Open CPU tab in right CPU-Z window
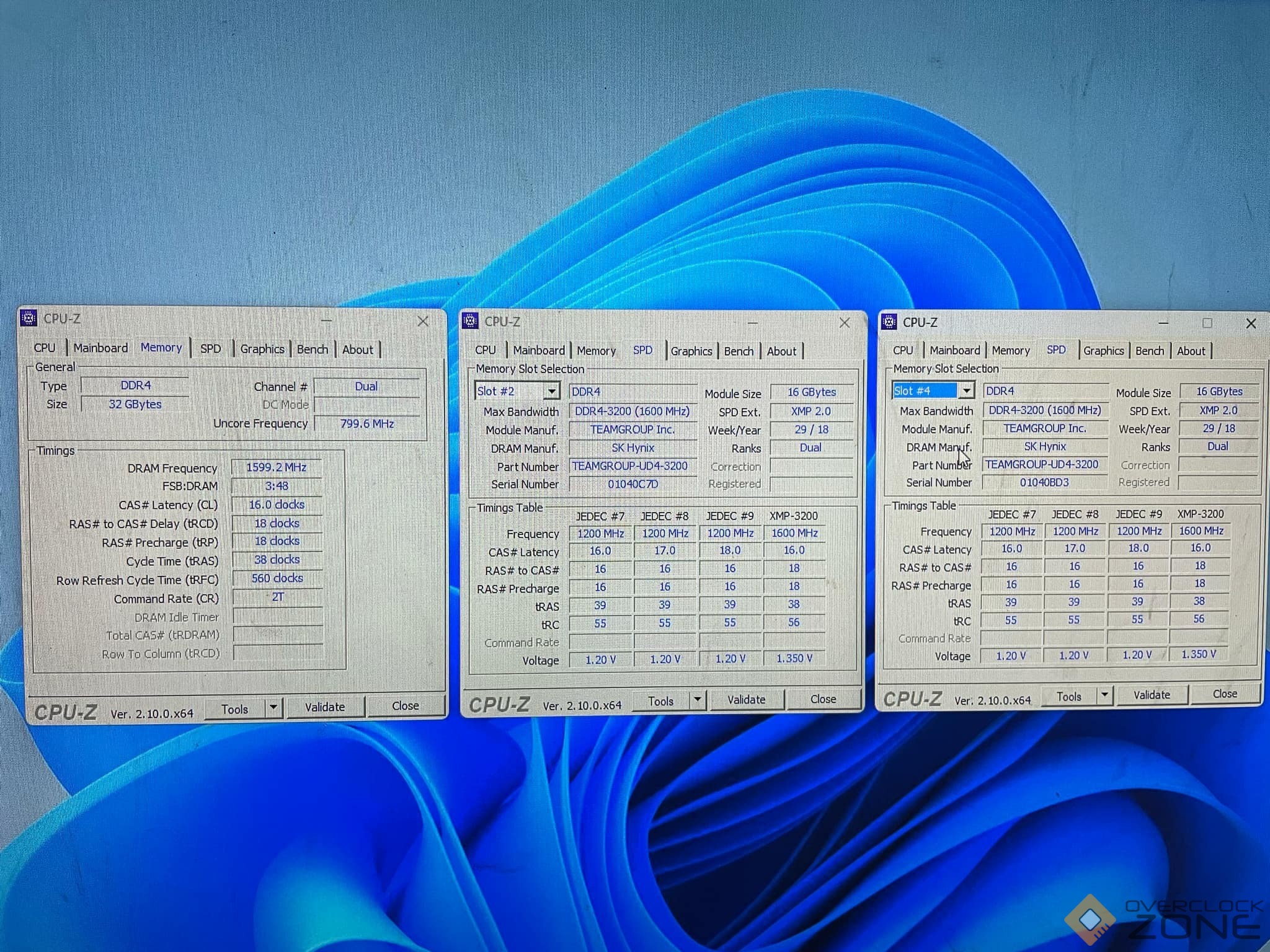The width and height of the screenshot is (1270, 952). 903,351
